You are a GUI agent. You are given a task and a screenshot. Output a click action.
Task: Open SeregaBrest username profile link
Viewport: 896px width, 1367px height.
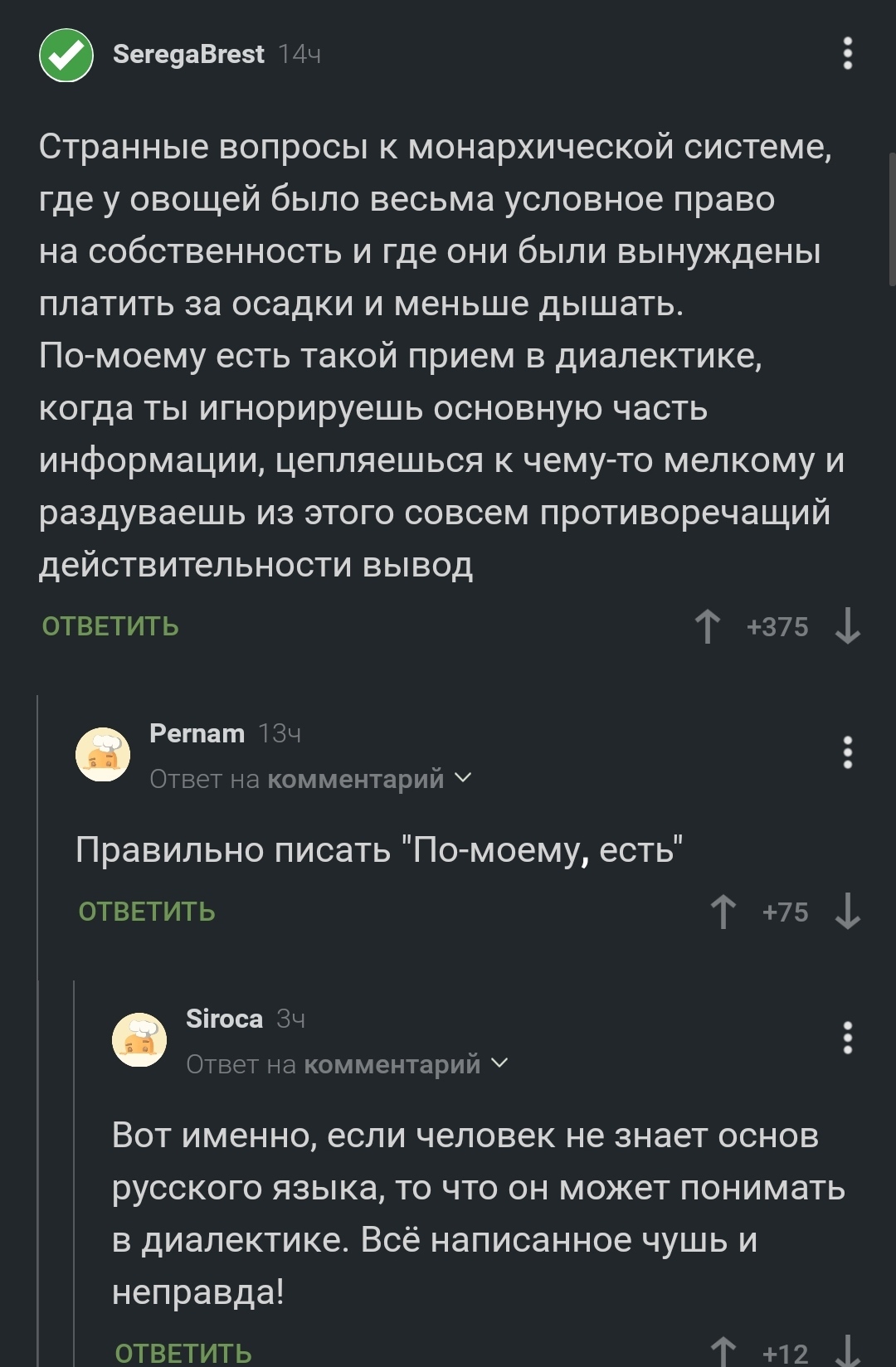coord(188,54)
